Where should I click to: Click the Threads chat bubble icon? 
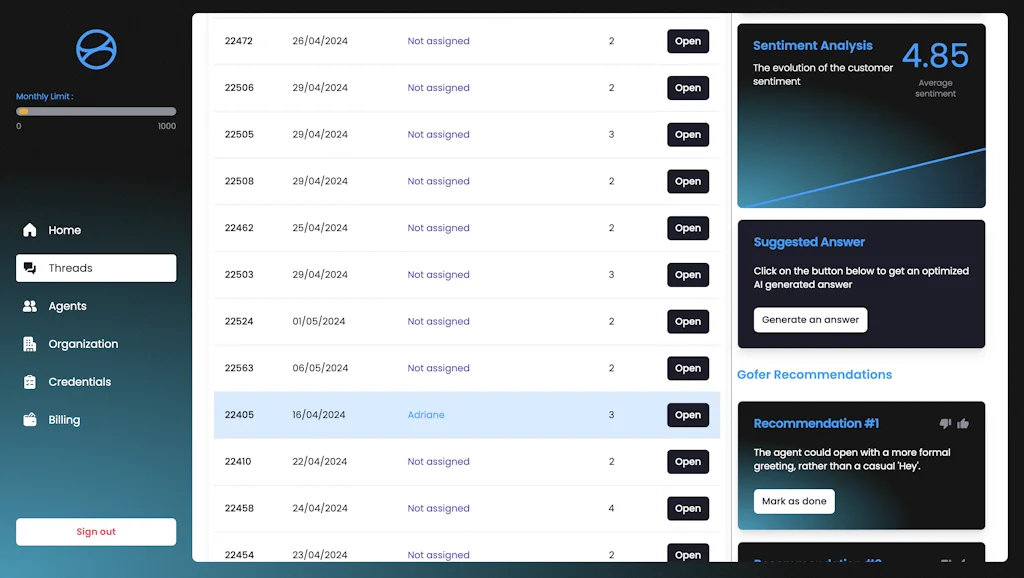(29, 267)
